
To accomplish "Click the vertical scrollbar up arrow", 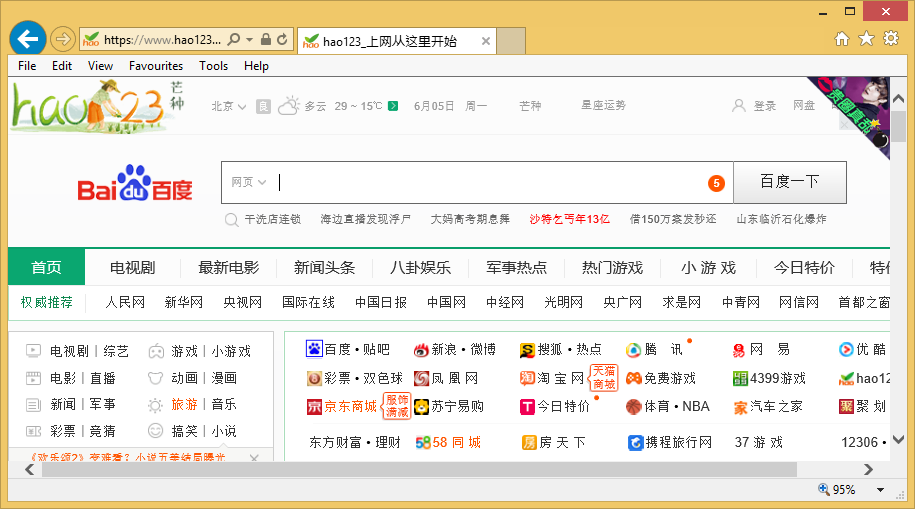I will (x=899, y=98).
